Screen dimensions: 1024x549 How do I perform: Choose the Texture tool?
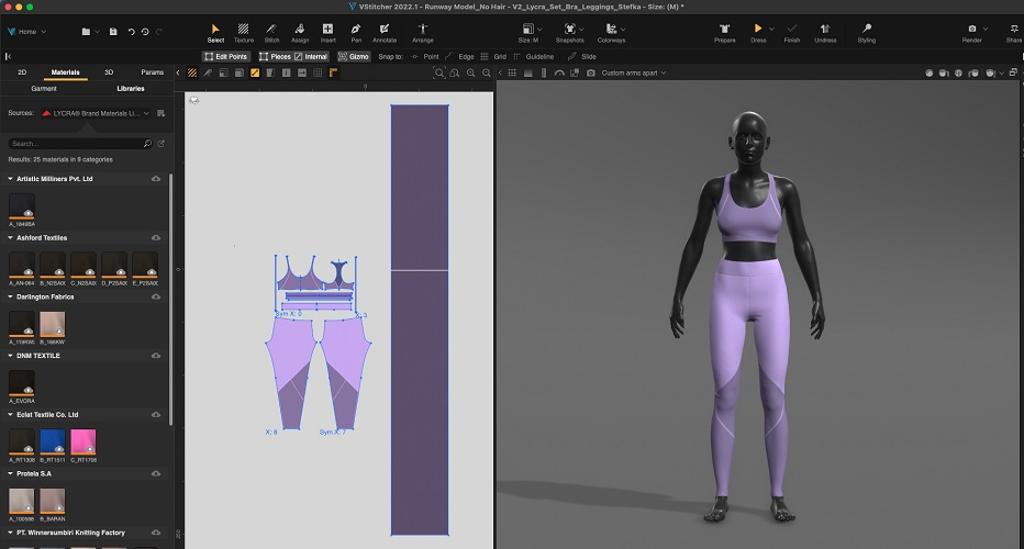[243, 32]
